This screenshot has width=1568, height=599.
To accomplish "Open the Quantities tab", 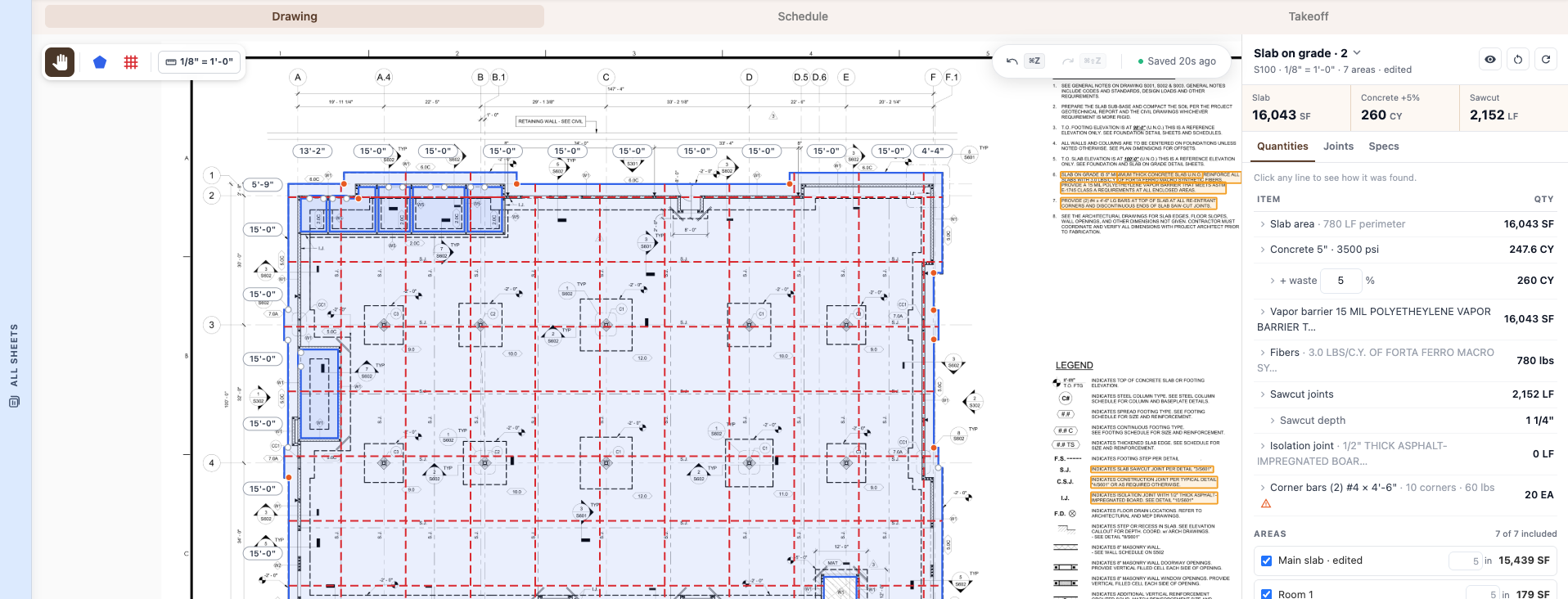I will [x=1282, y=146].
